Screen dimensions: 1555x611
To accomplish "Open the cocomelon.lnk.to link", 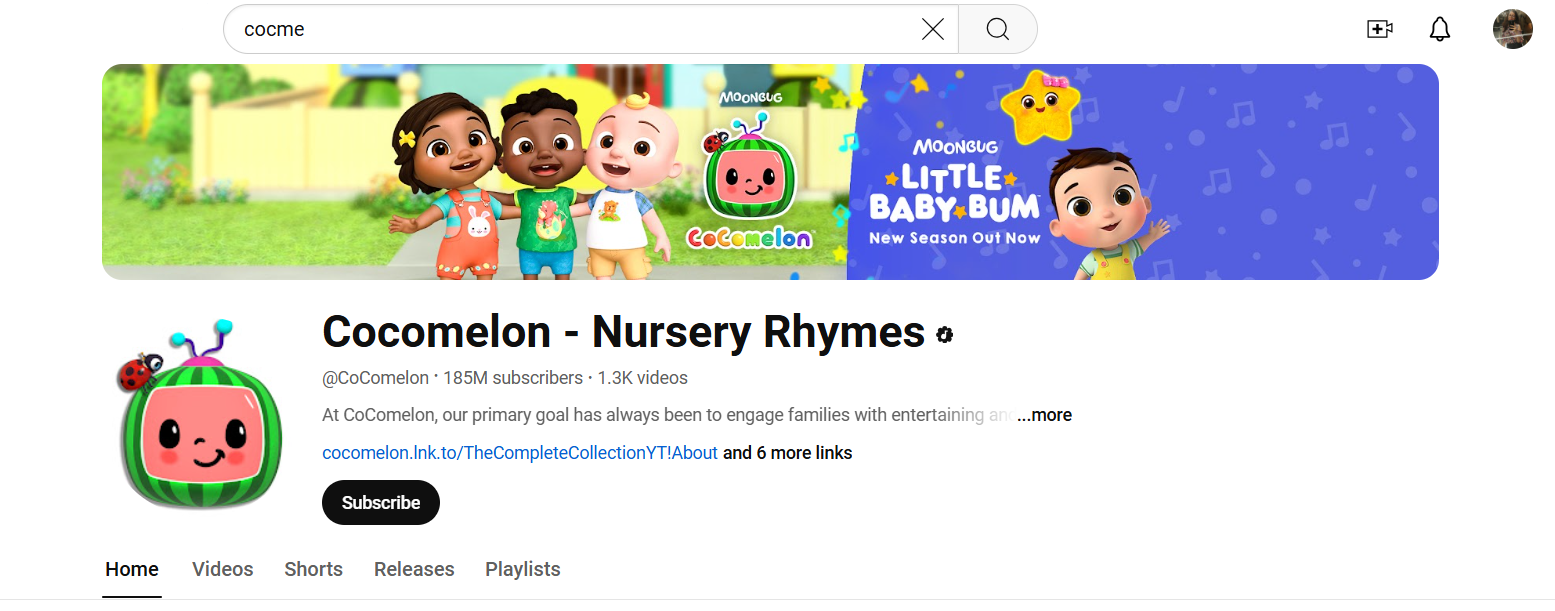I will (x=518, y=452).
